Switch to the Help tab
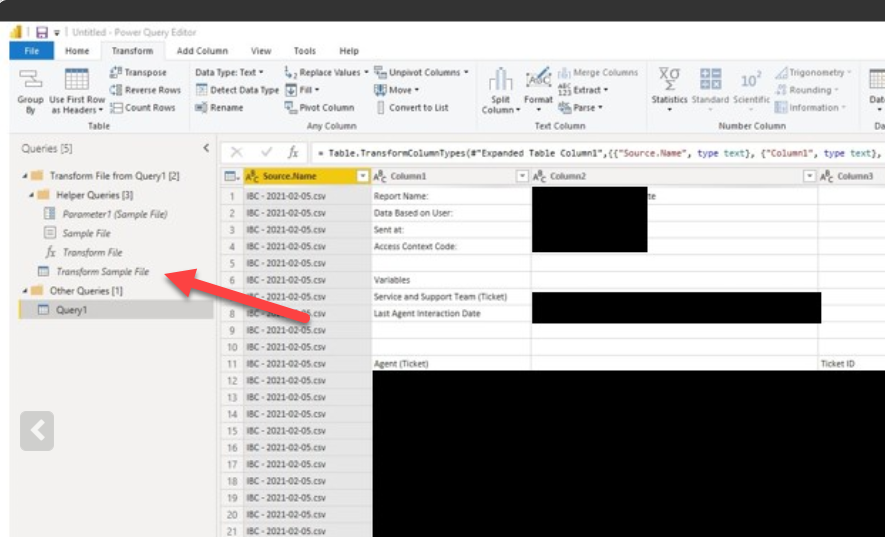Viewport: 885px width, 537px height. [x=349, y=51]
